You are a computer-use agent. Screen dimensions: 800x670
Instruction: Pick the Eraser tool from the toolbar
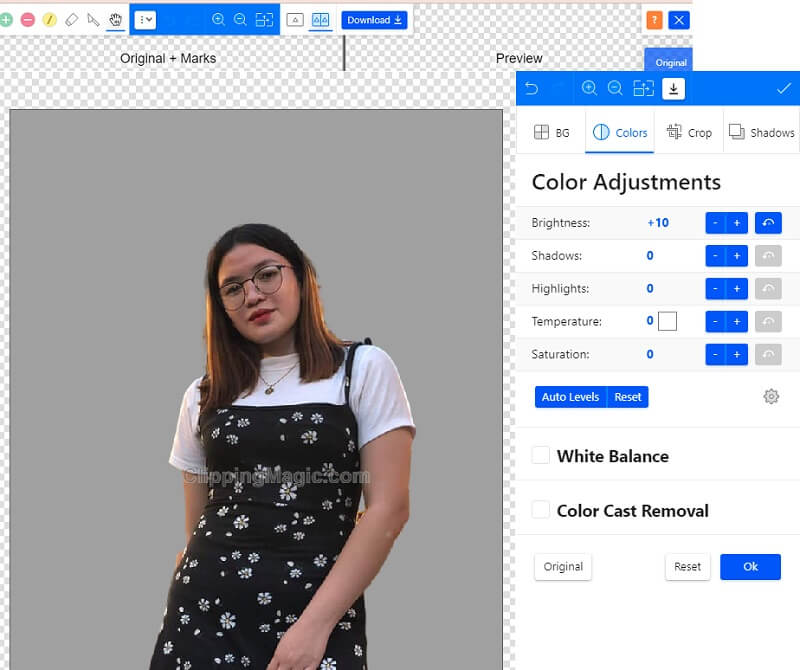click(70, 19)
